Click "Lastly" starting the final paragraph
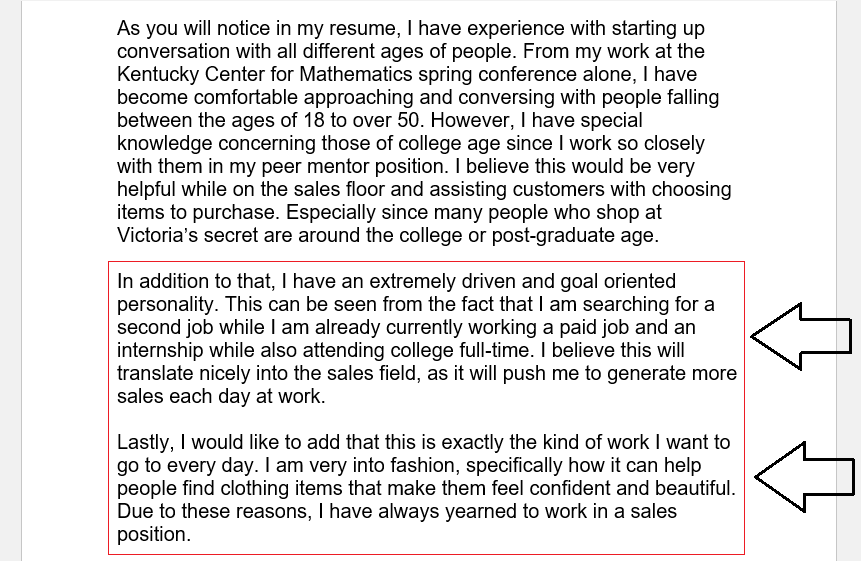 [x=145, y=443]
